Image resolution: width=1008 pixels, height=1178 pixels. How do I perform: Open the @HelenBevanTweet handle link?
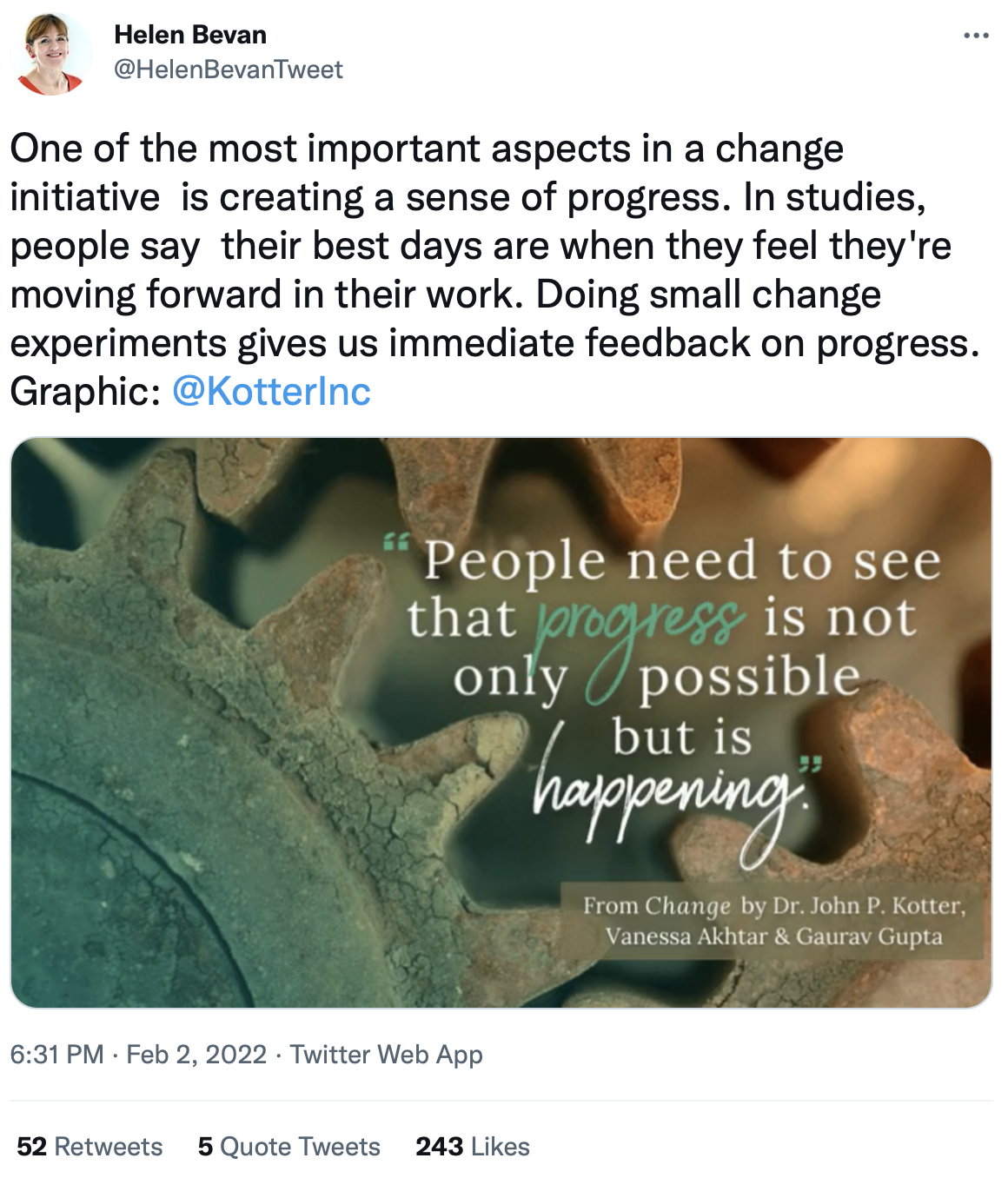[x=229, y=69]
